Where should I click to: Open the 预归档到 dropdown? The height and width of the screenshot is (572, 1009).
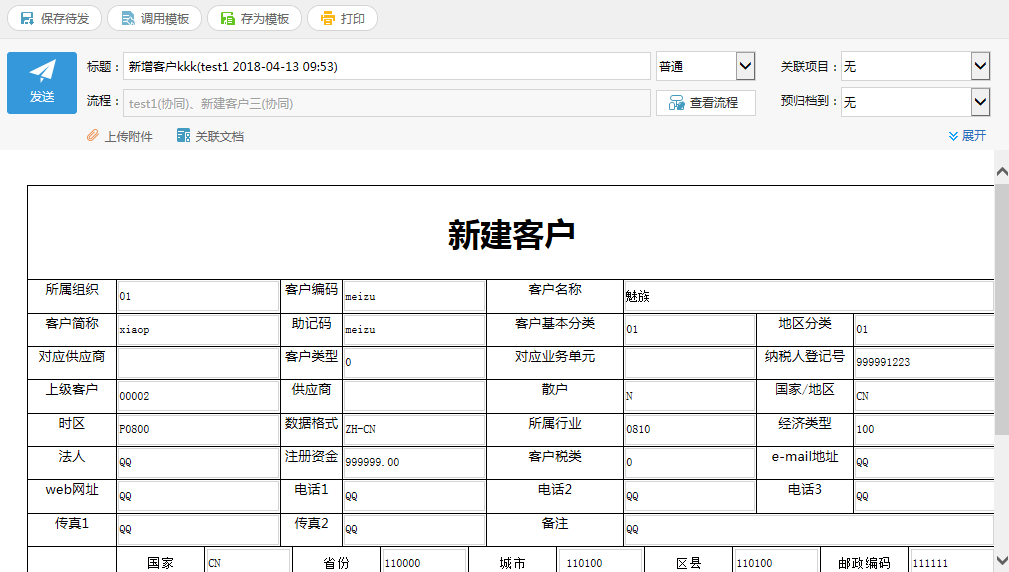915,102
